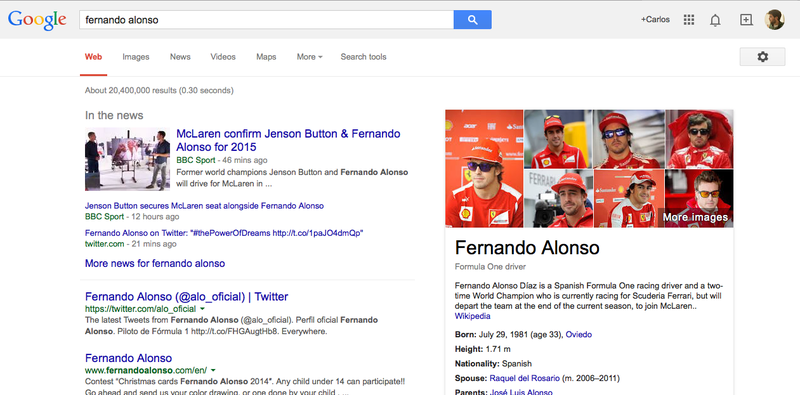Image resolution: width=800 pixels, height=395 pixels.
Task: Focus the search box containing fernando alonso
Action: click(x=266, y=20)
